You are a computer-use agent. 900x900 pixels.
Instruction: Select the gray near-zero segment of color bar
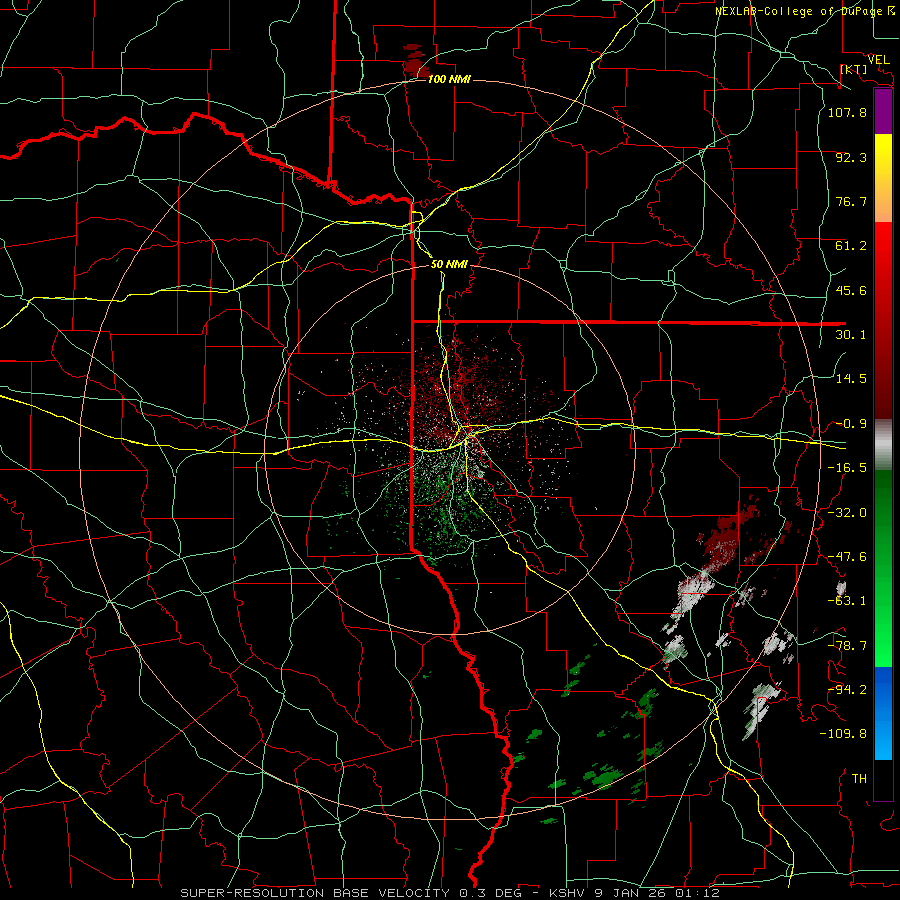(883, 444)
